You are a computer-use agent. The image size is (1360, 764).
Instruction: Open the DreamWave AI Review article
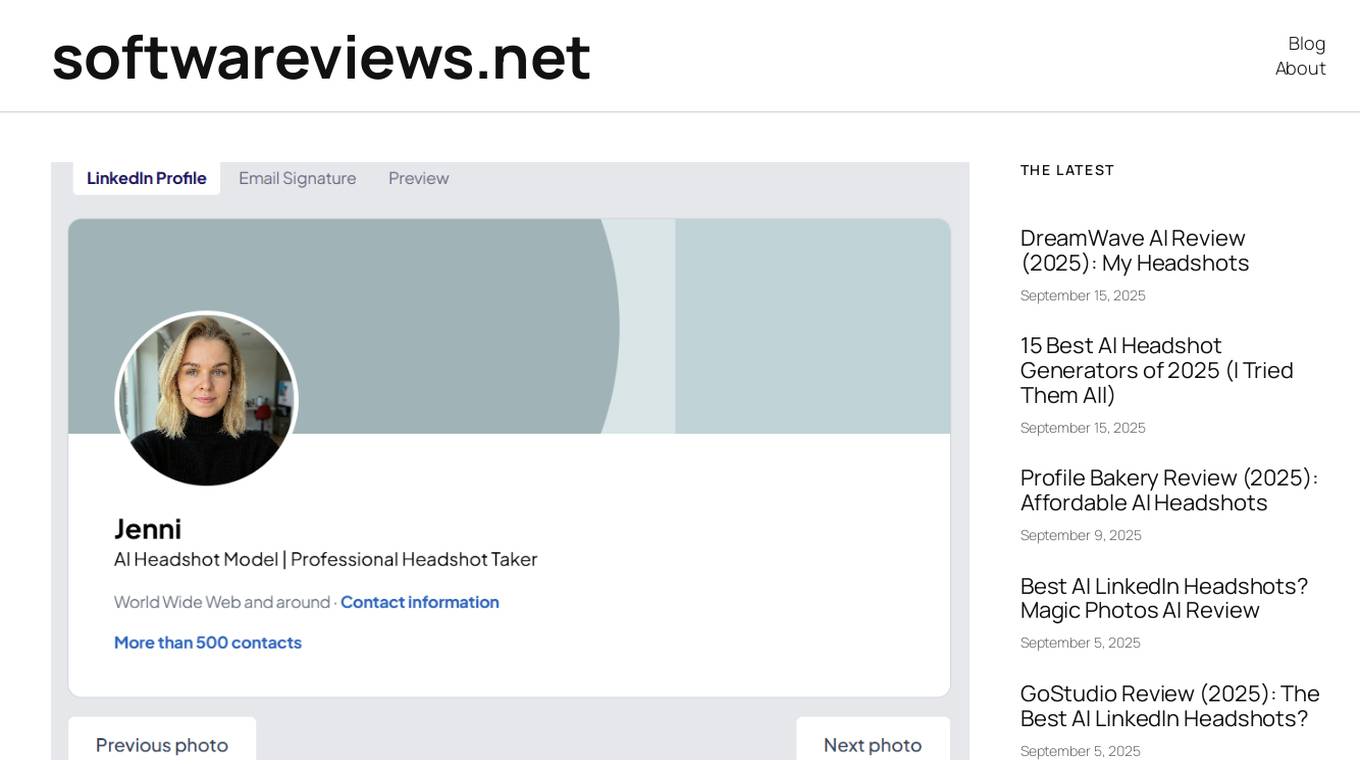pos(1134,251)
